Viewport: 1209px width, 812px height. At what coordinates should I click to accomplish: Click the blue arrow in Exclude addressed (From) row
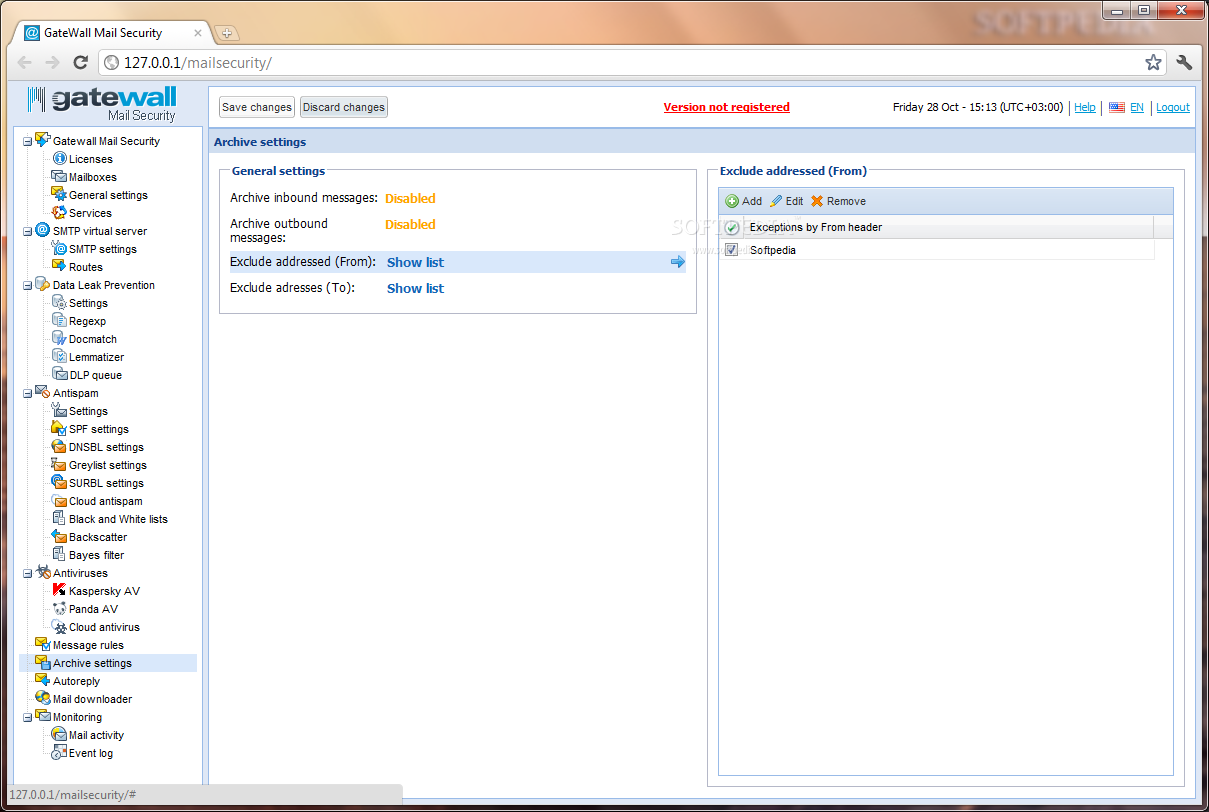tap(678, 262)
